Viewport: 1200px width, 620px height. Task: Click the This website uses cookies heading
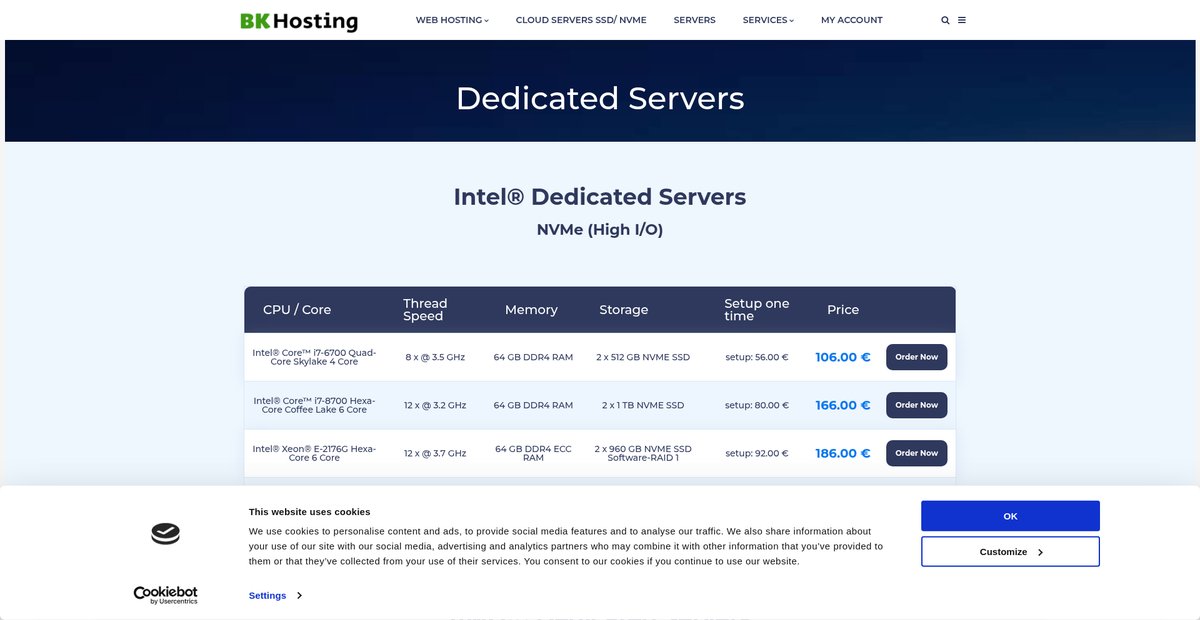(x=309, y=511)
